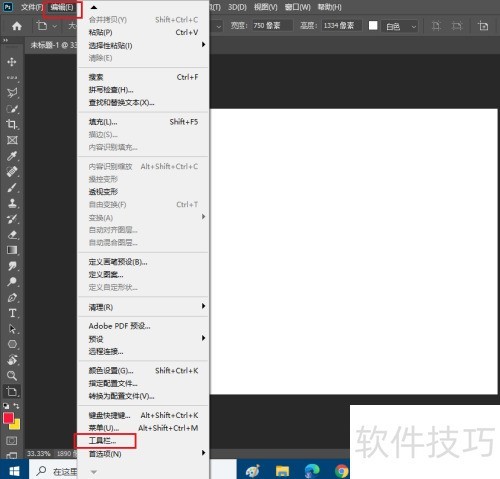Image resolution: width=500 pixels, height=479 pixels.
Task: Click white artboard background color swatch
Action: (x=373, y=26)
